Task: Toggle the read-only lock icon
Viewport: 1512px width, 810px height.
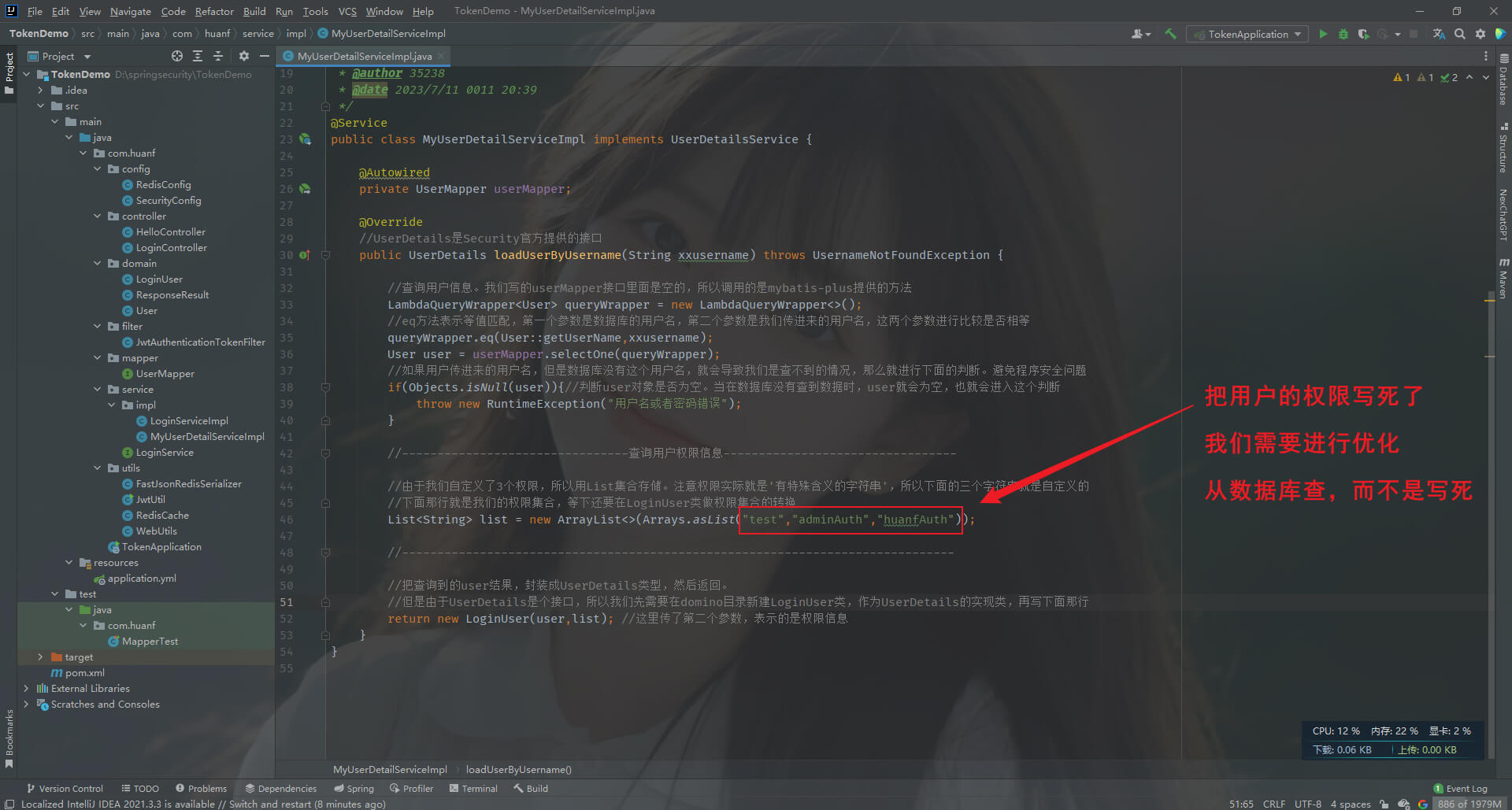Action: pyautogui.click(x=1384, y=804)
